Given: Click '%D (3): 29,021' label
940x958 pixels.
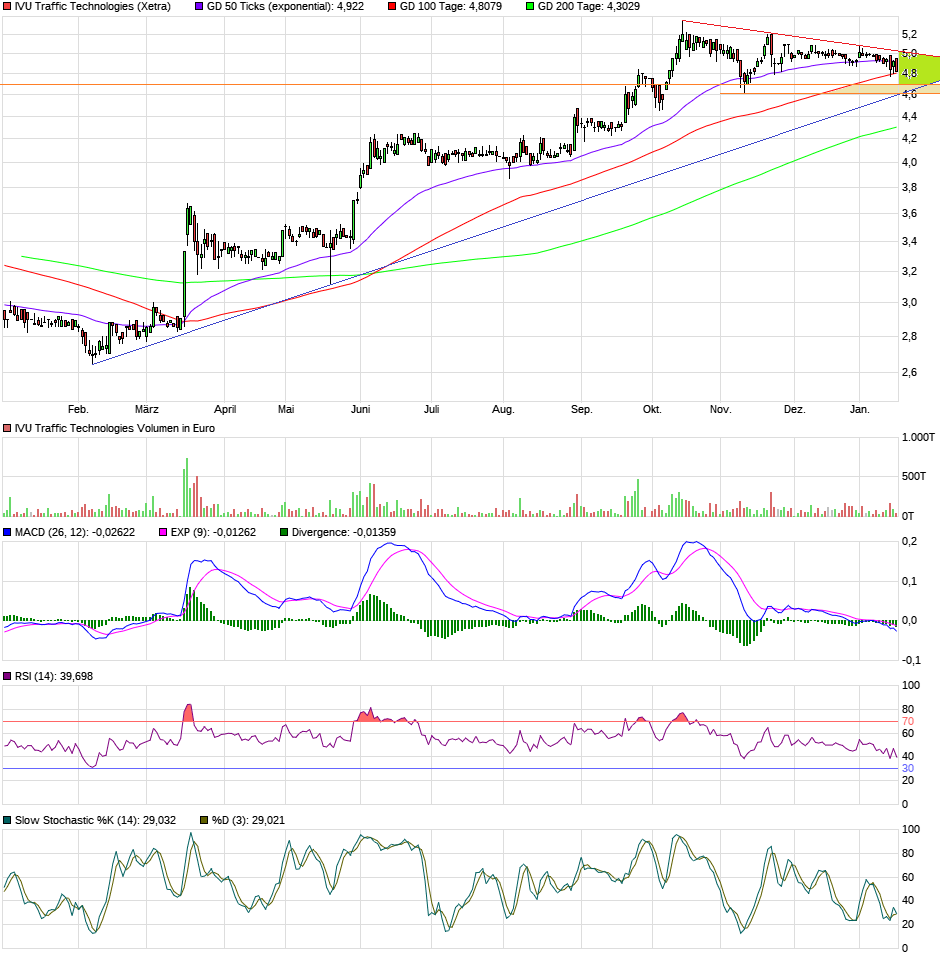Looking at the screenshot, I should tap(249, 821).
